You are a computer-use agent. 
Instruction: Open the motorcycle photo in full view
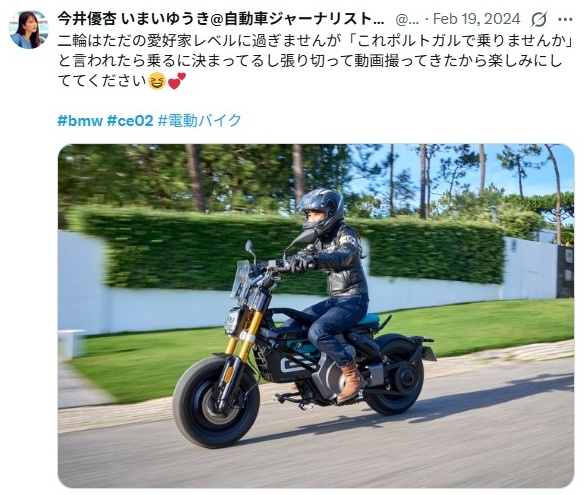[x=316, y=316]
